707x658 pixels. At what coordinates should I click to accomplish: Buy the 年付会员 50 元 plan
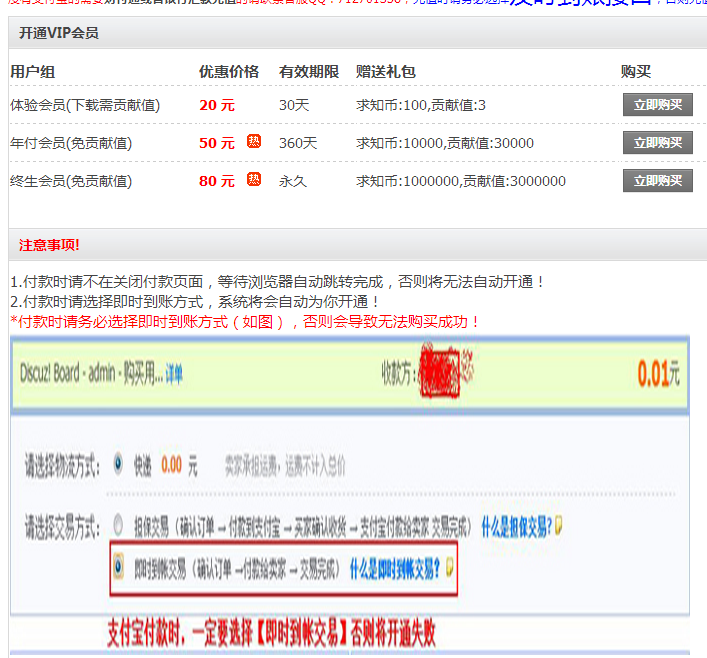pyautogui.click(x=657, y=143)
